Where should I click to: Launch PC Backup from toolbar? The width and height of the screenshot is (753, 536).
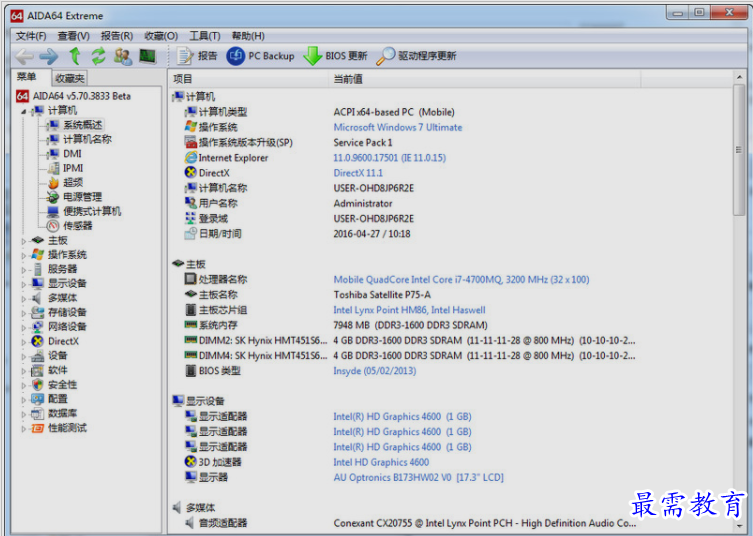(260, 56)
